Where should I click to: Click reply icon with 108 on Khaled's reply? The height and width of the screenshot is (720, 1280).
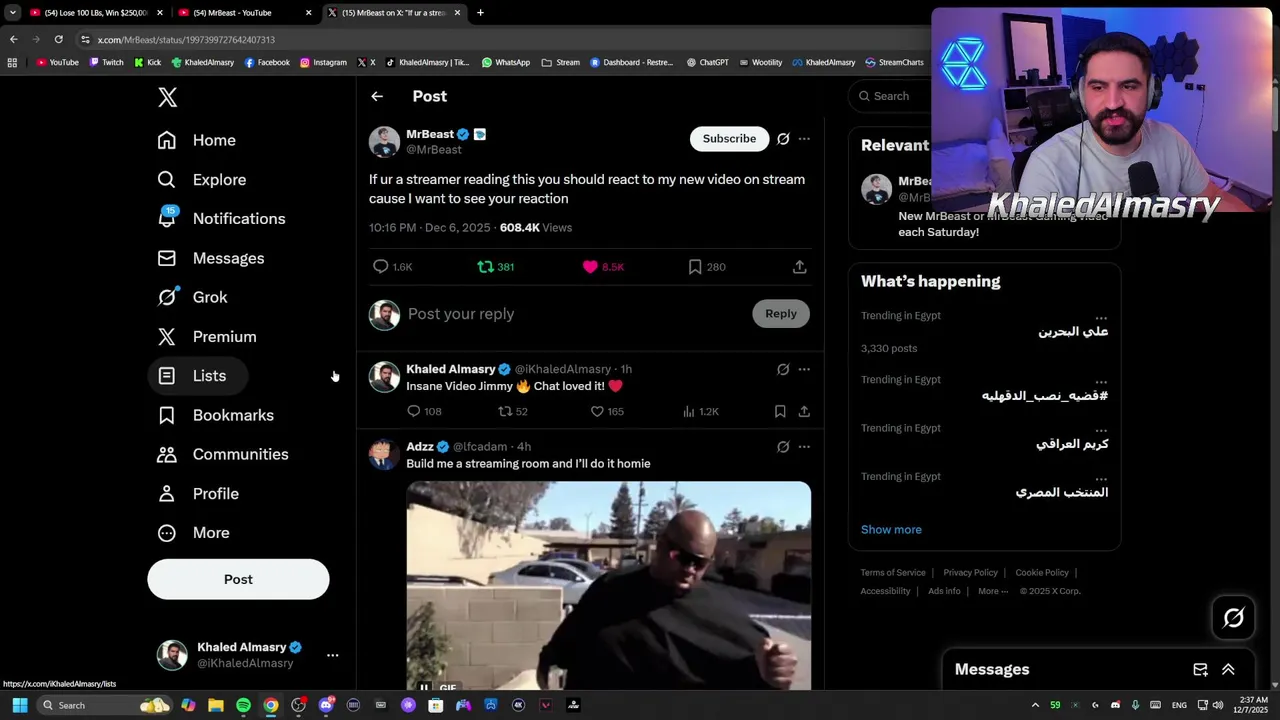414,411
